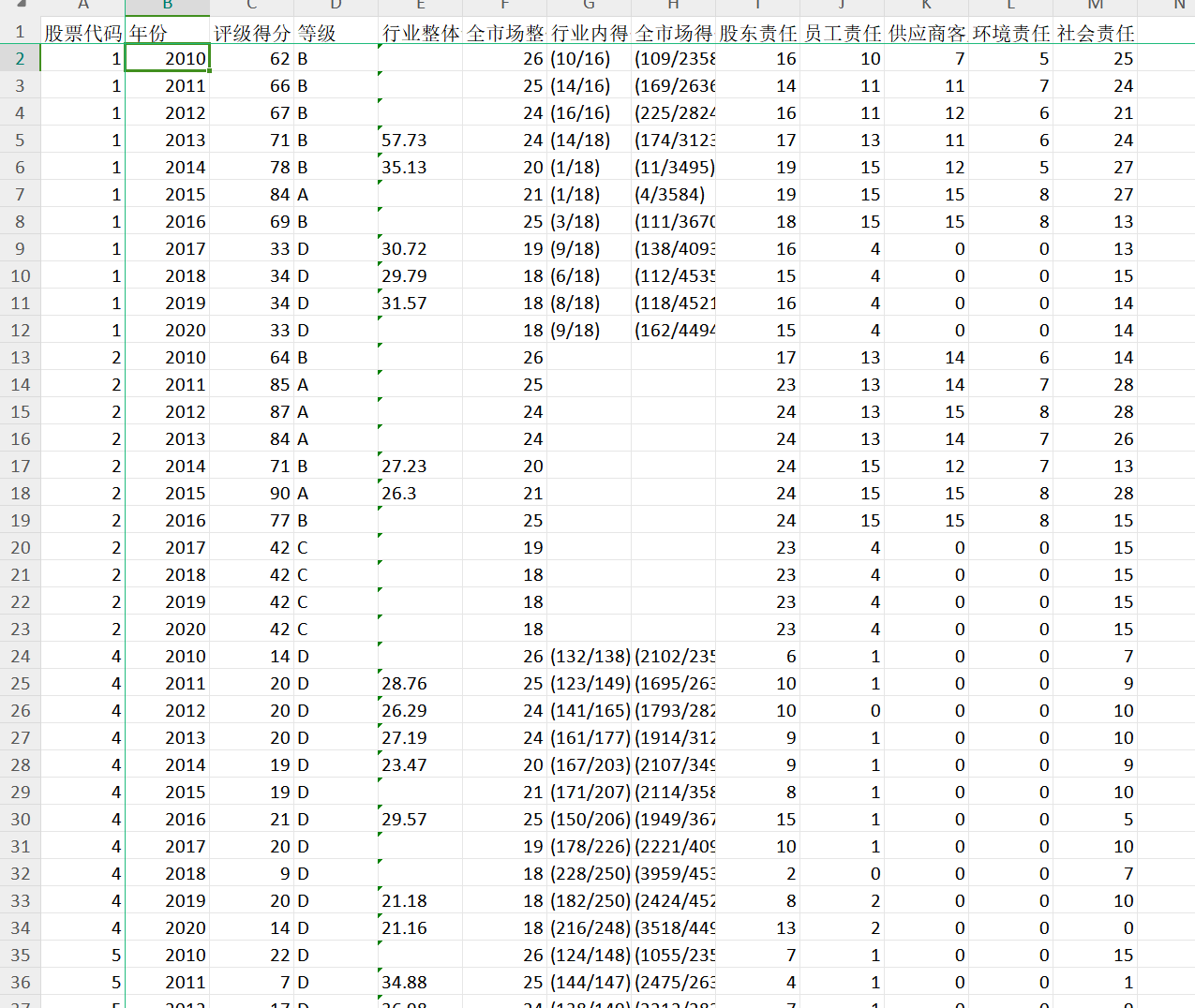Screen dimensions: 1195x1008
Task: Select the 社会责任 value 25 in row 2
Action: pos(1095,58)
